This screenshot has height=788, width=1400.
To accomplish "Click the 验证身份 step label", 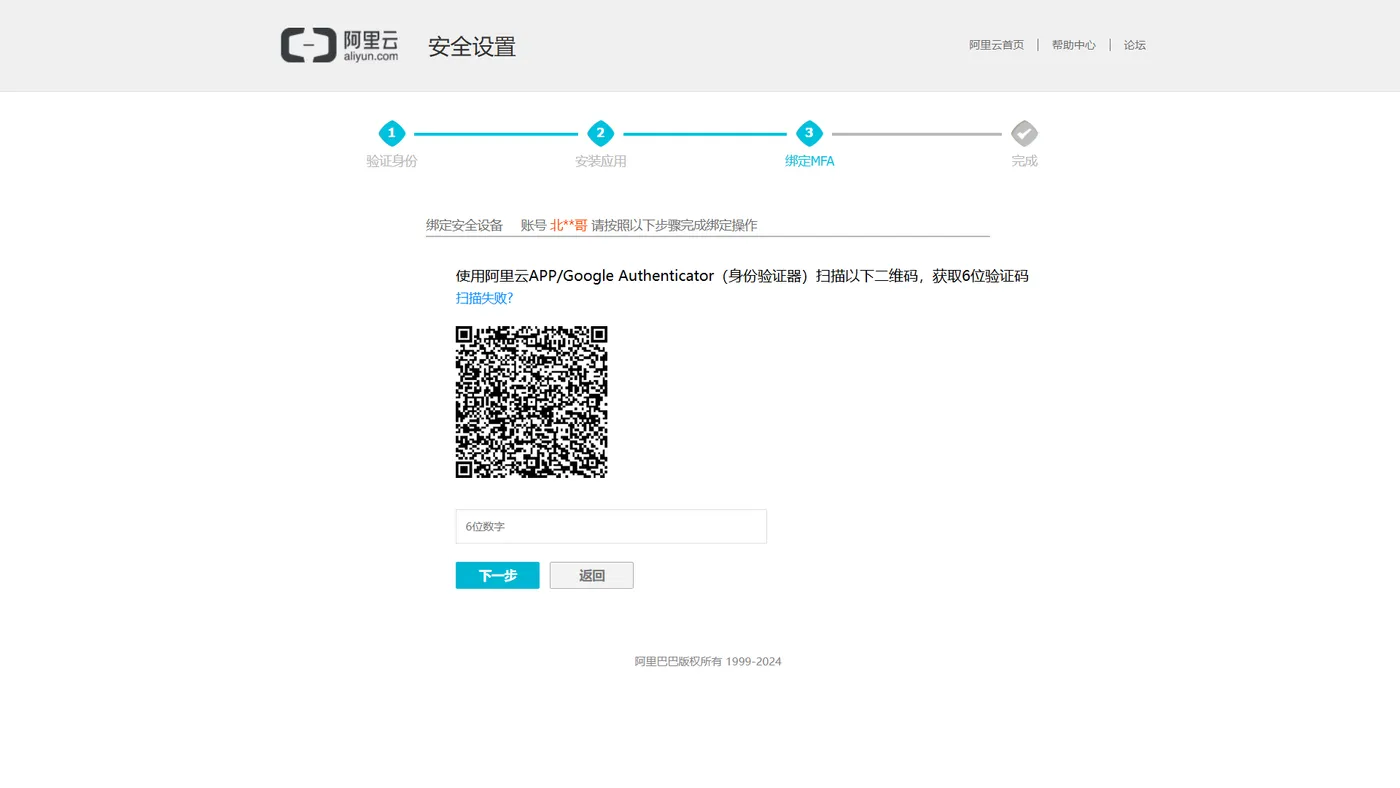I will point(391,161).
